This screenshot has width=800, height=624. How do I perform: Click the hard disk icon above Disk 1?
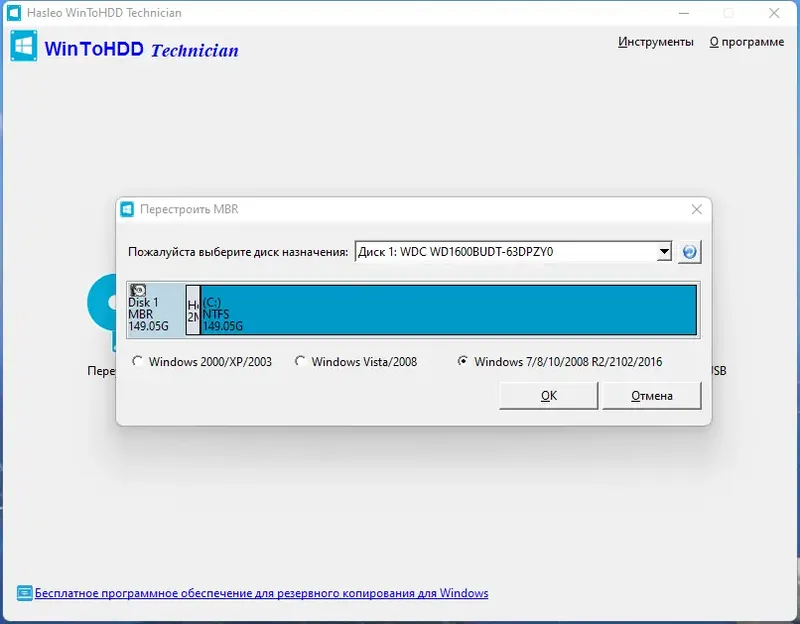pyautogui.click(x=138, y=290)
